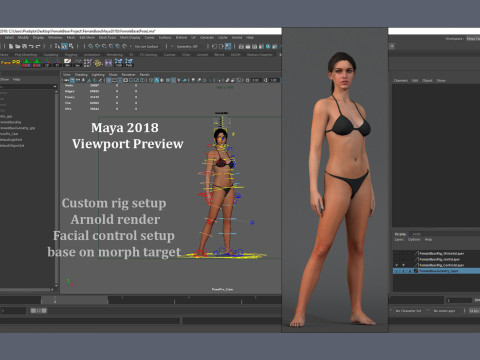Screen dimensions: 480x360
Task: Select the top rig layer row
Action: click(436, 254)
